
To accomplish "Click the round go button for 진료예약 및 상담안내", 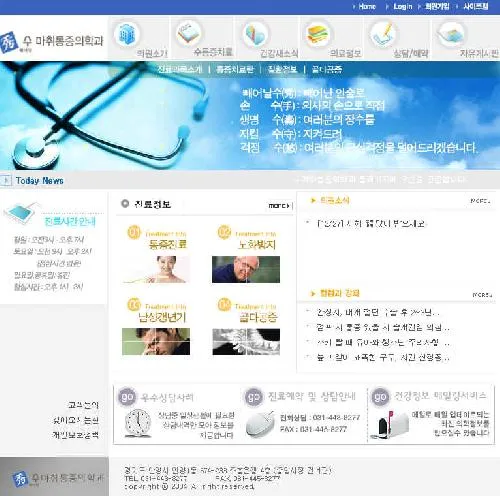I will coord(253,397).
